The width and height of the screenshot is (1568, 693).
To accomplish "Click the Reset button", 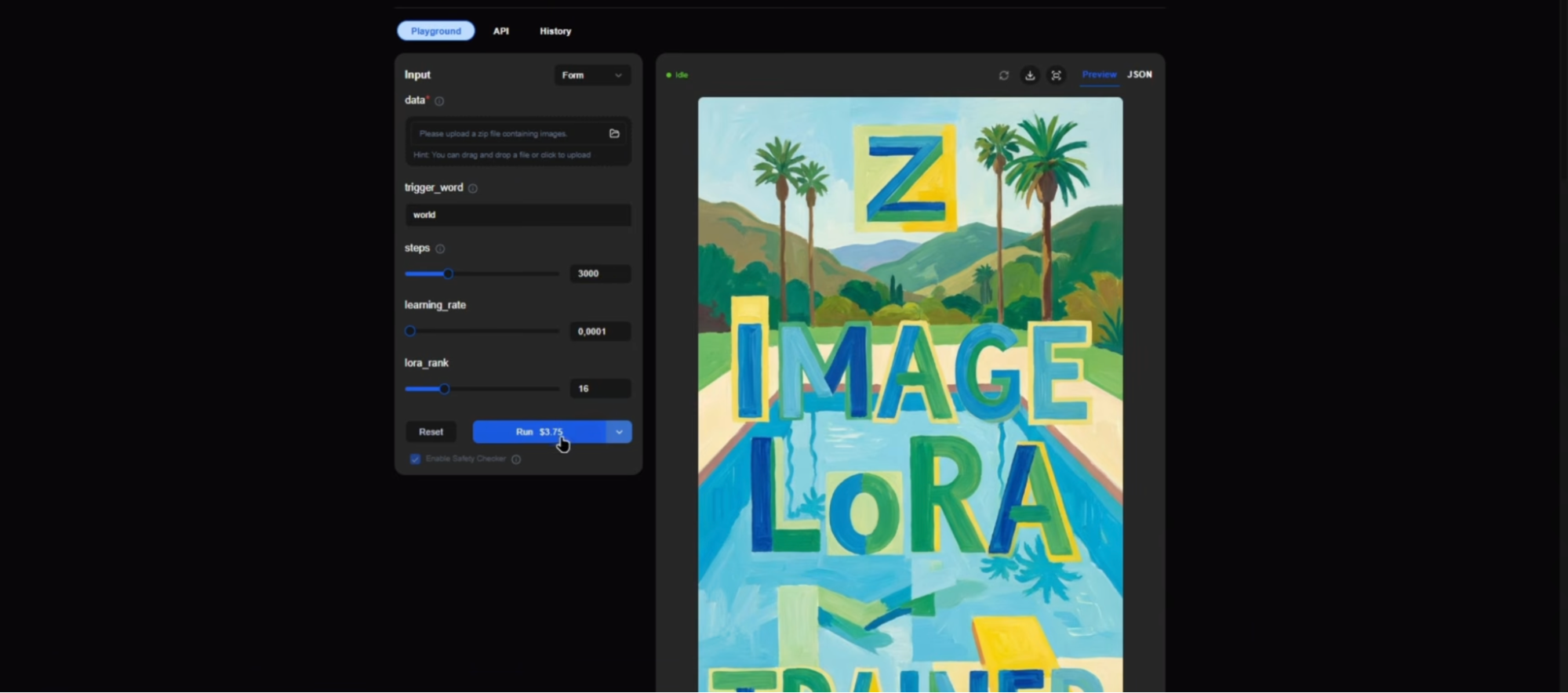I will (431, 432).
